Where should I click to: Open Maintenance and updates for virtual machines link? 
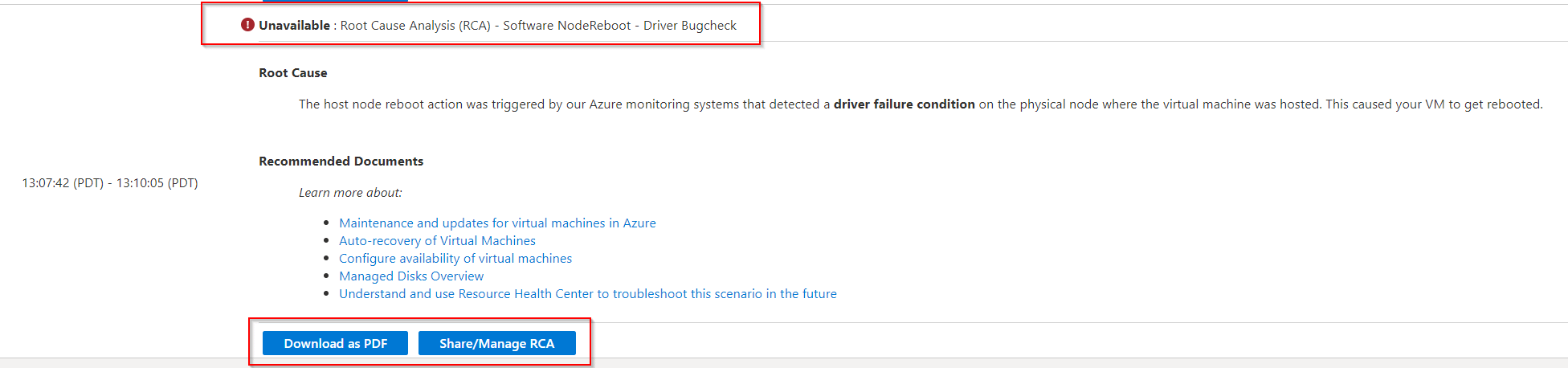(497, 223)
